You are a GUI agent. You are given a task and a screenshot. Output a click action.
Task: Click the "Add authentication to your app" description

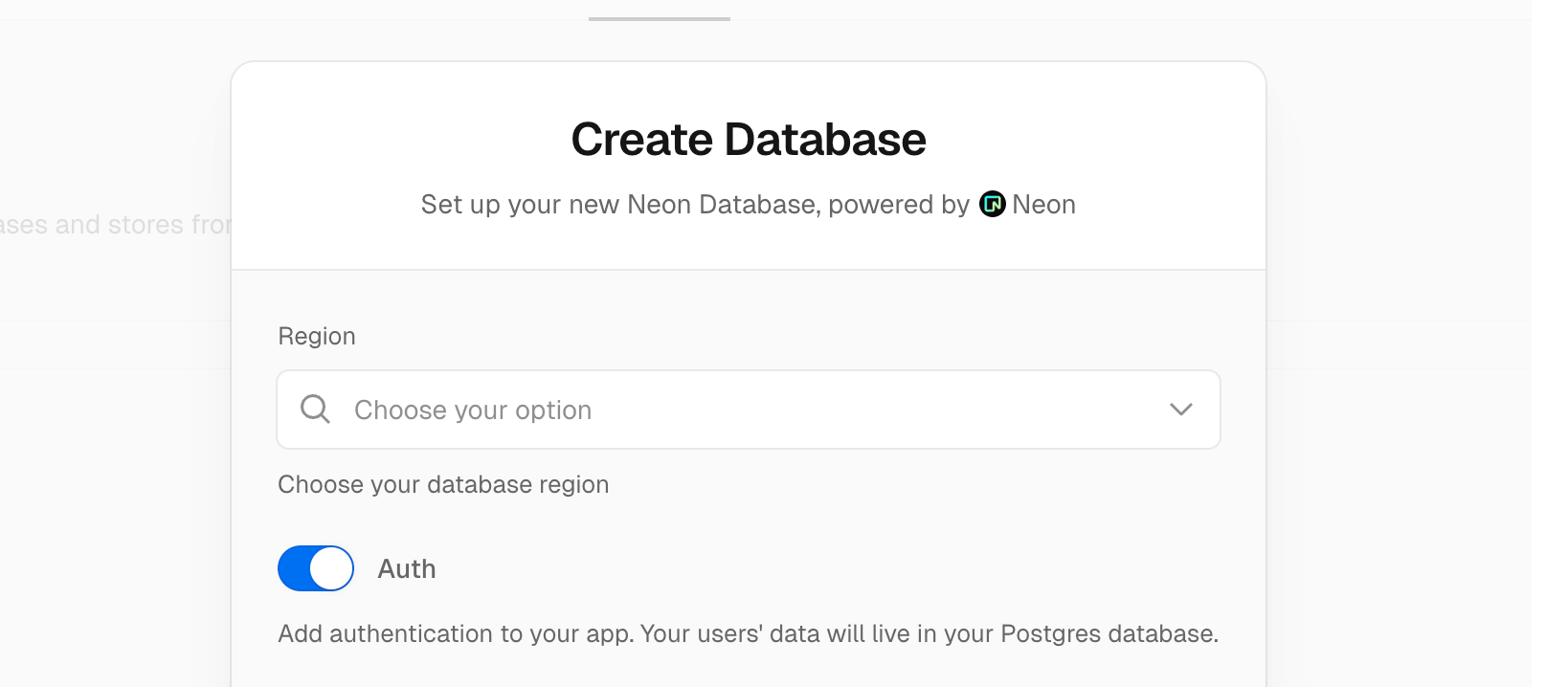(749, 633)
